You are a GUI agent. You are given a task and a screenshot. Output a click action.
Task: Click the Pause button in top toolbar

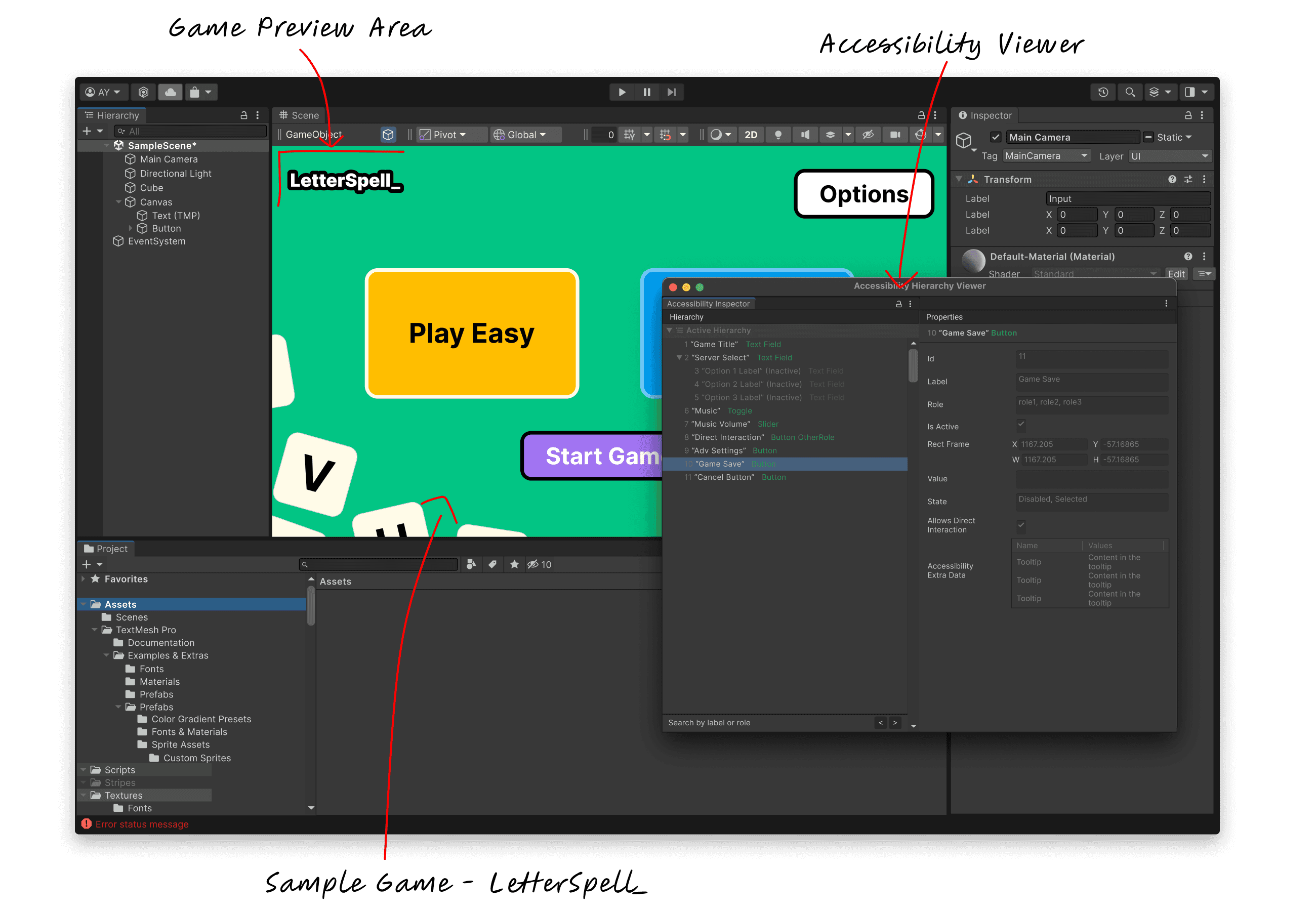click(646, 92)
